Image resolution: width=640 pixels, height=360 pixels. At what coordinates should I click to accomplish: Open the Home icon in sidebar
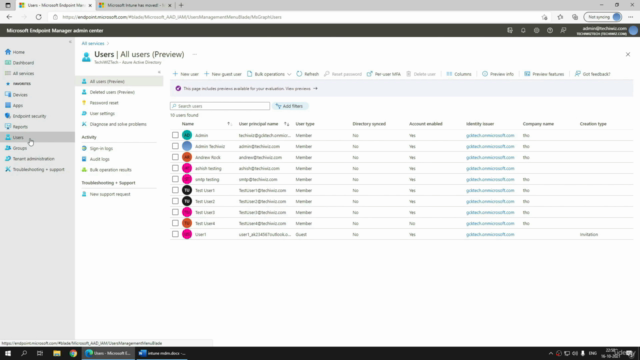(8, 52)
